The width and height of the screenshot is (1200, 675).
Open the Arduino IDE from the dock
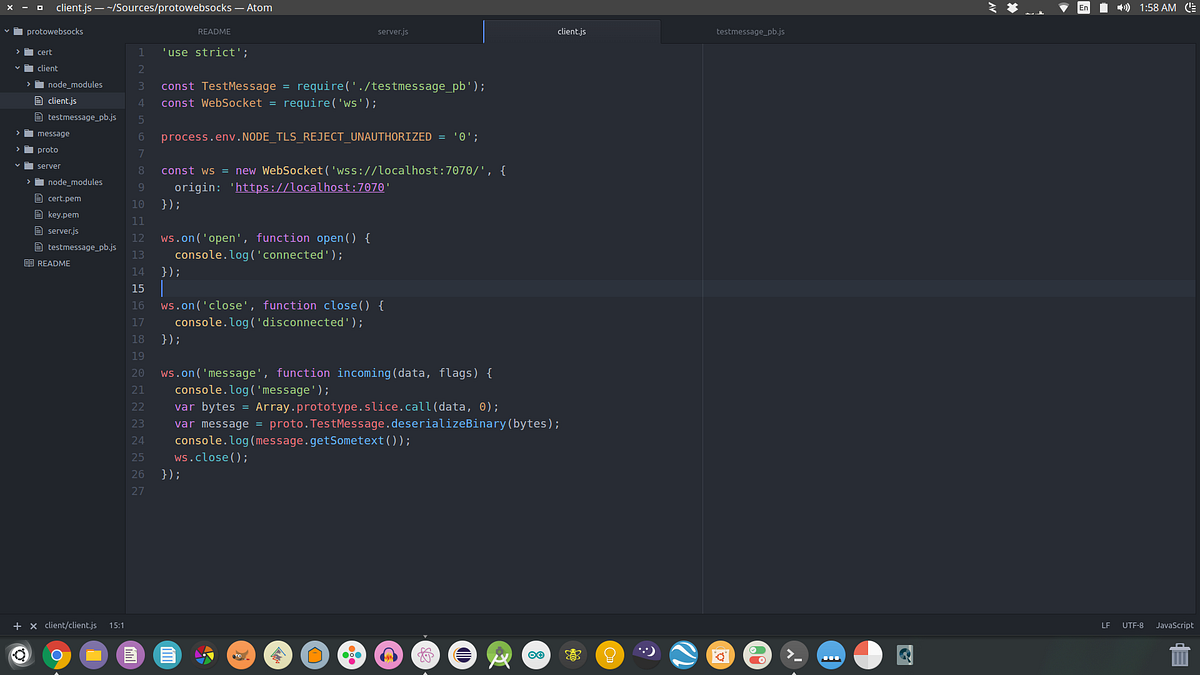(x=536, y=655)
